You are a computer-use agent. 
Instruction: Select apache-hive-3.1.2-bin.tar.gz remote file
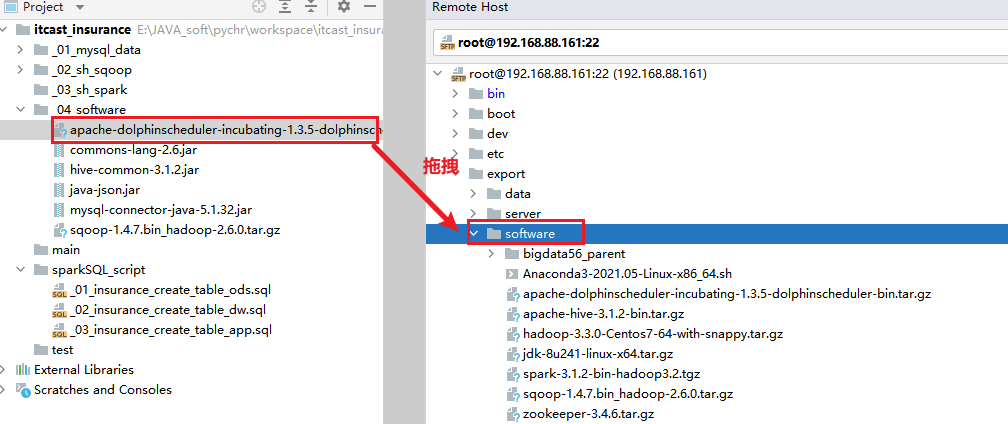(604, 314)
